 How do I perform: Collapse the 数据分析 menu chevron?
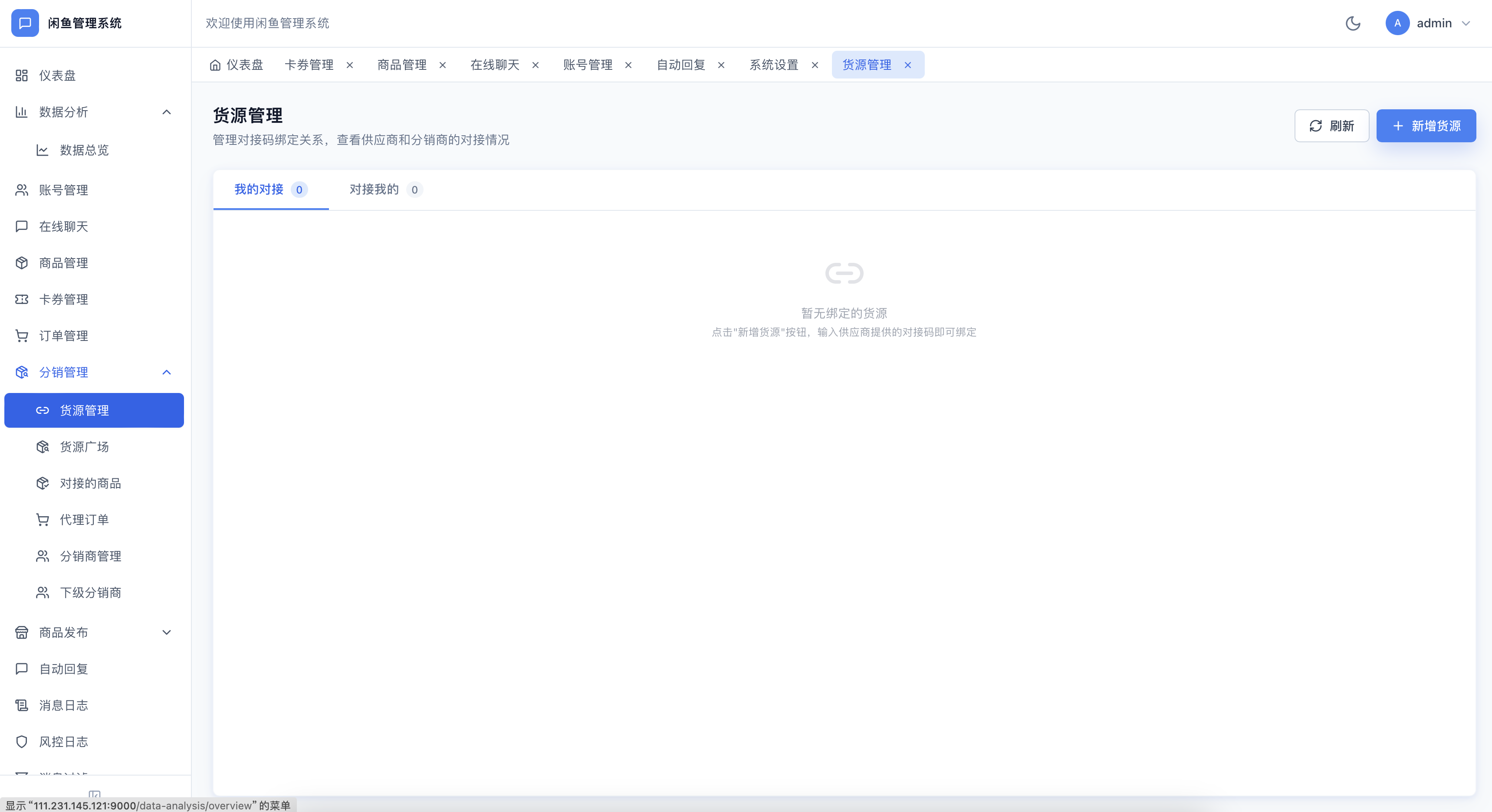tap(167, 112)
